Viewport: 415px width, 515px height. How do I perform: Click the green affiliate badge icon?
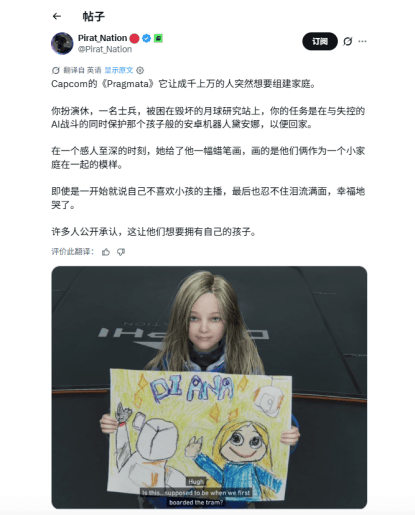pyautogui.click(x=158, y=38)
